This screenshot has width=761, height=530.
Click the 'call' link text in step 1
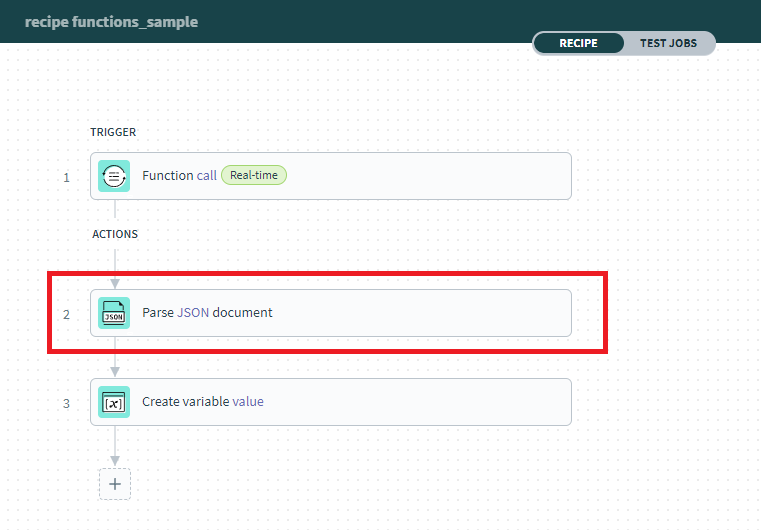(207, 175)
